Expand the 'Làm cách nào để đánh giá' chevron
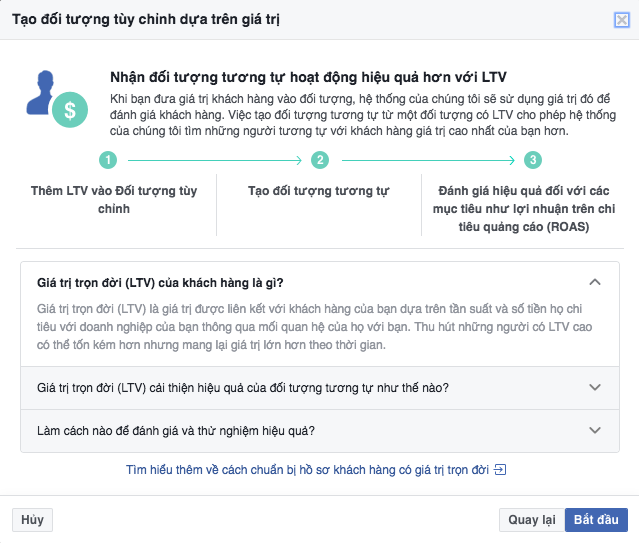639x543 pixels. 596,431
